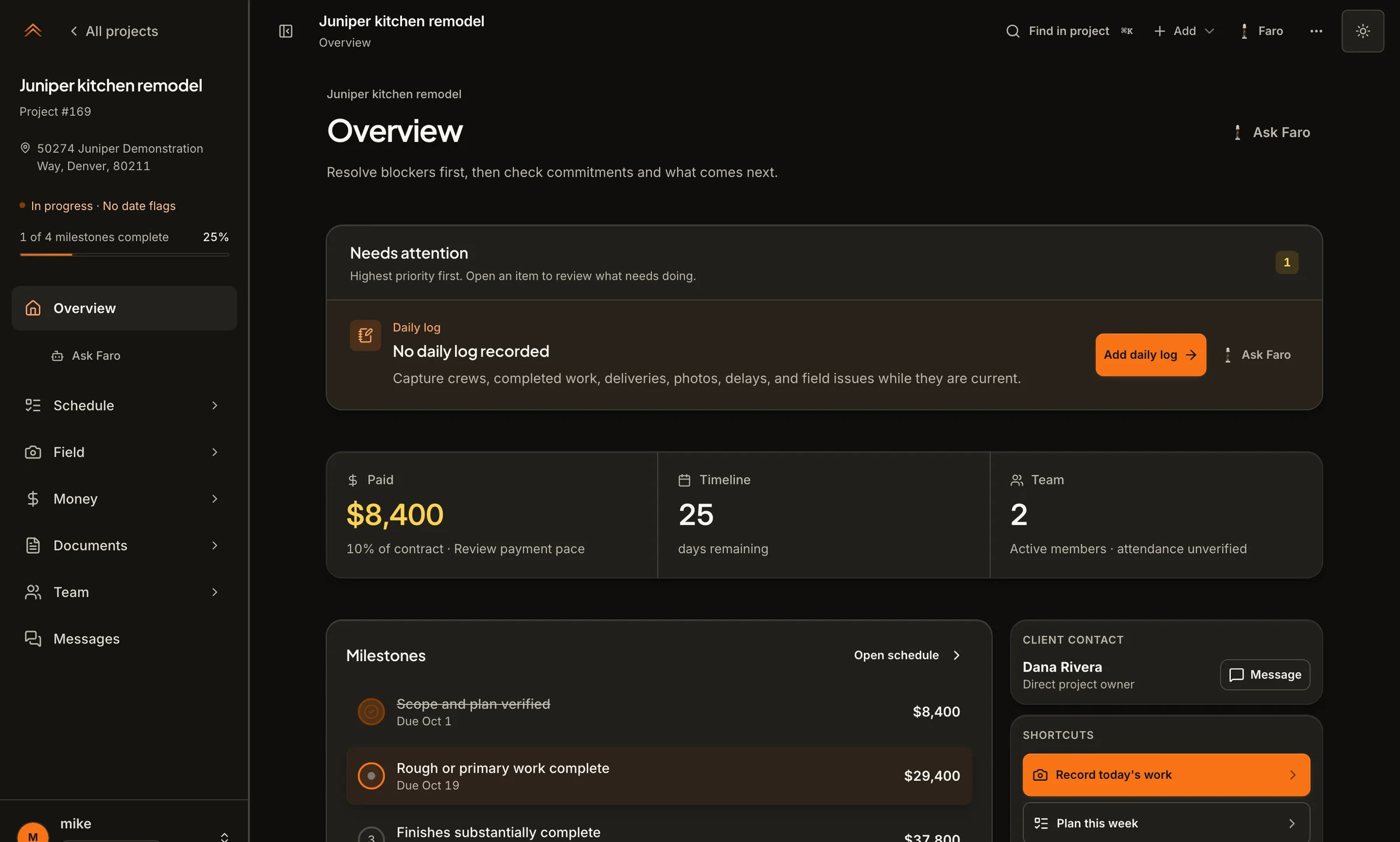Click the Money dollar icon

click(x=33, y=499)
